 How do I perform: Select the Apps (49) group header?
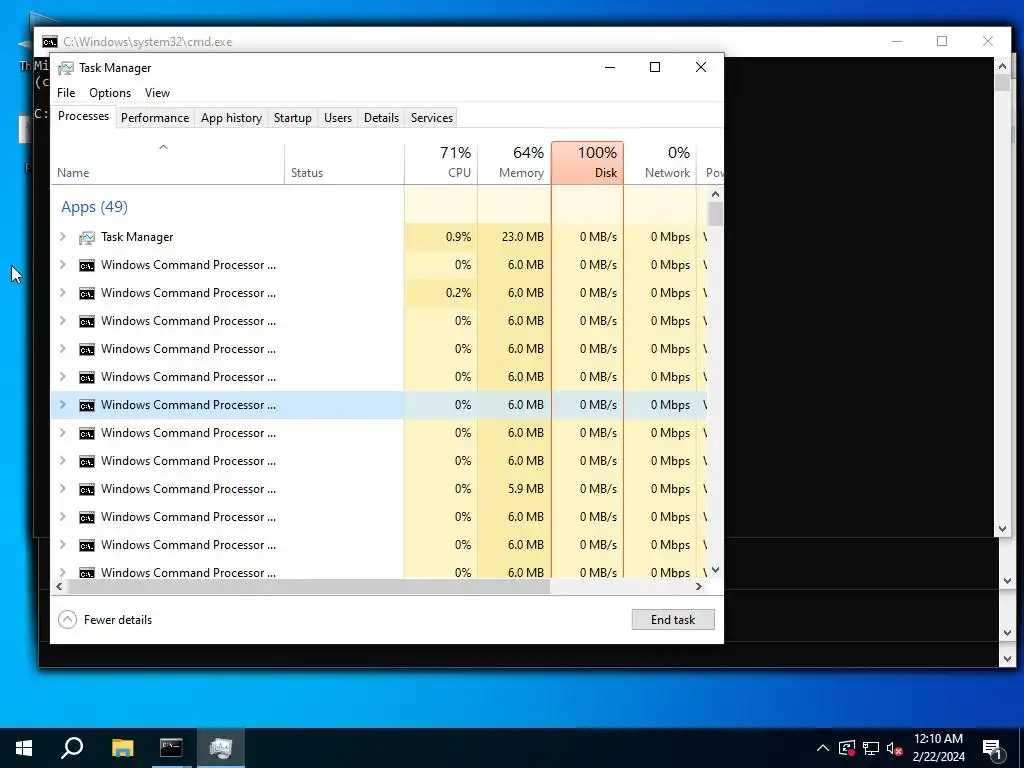(x=94, y=207)
